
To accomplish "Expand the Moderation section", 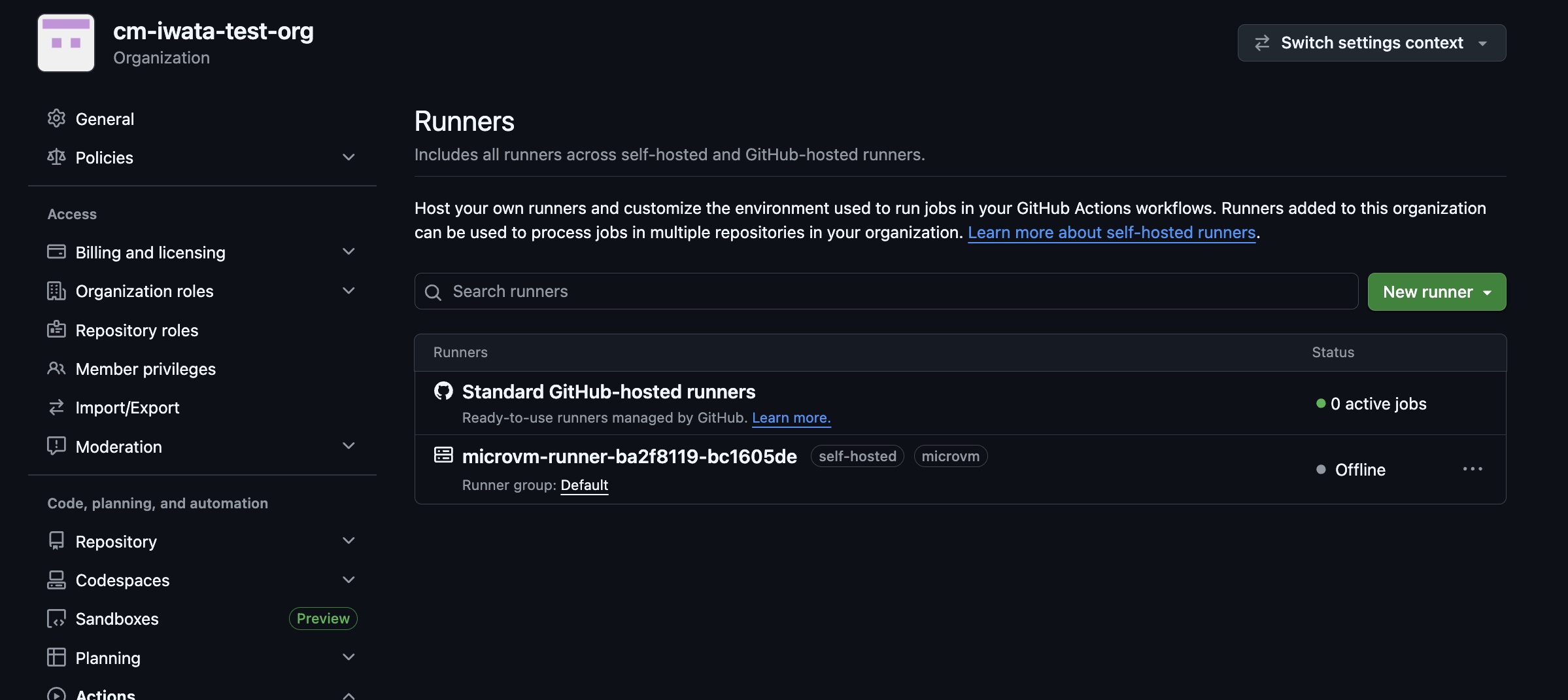I will coord(349,446).
